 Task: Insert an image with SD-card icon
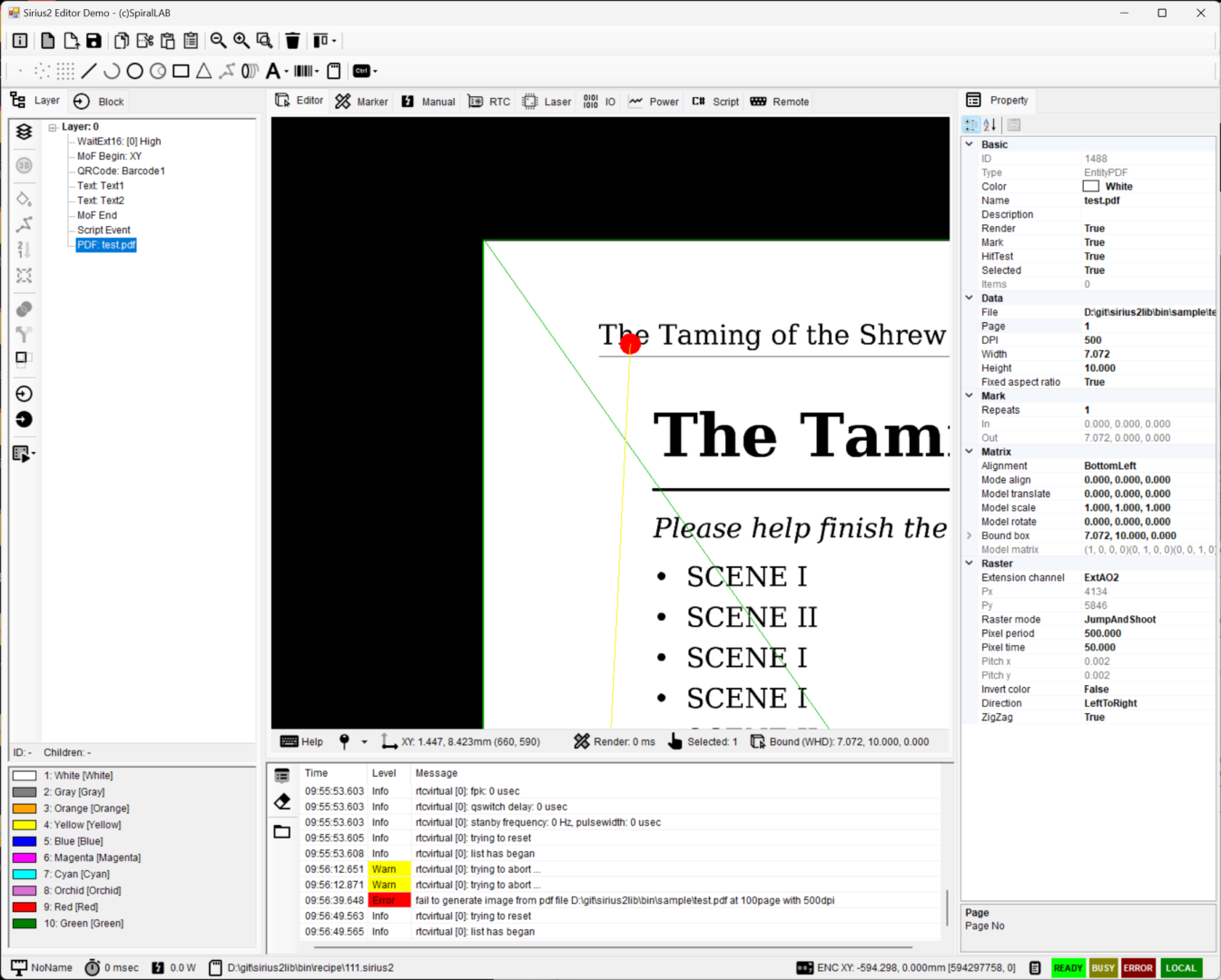[x=334, y=71]
